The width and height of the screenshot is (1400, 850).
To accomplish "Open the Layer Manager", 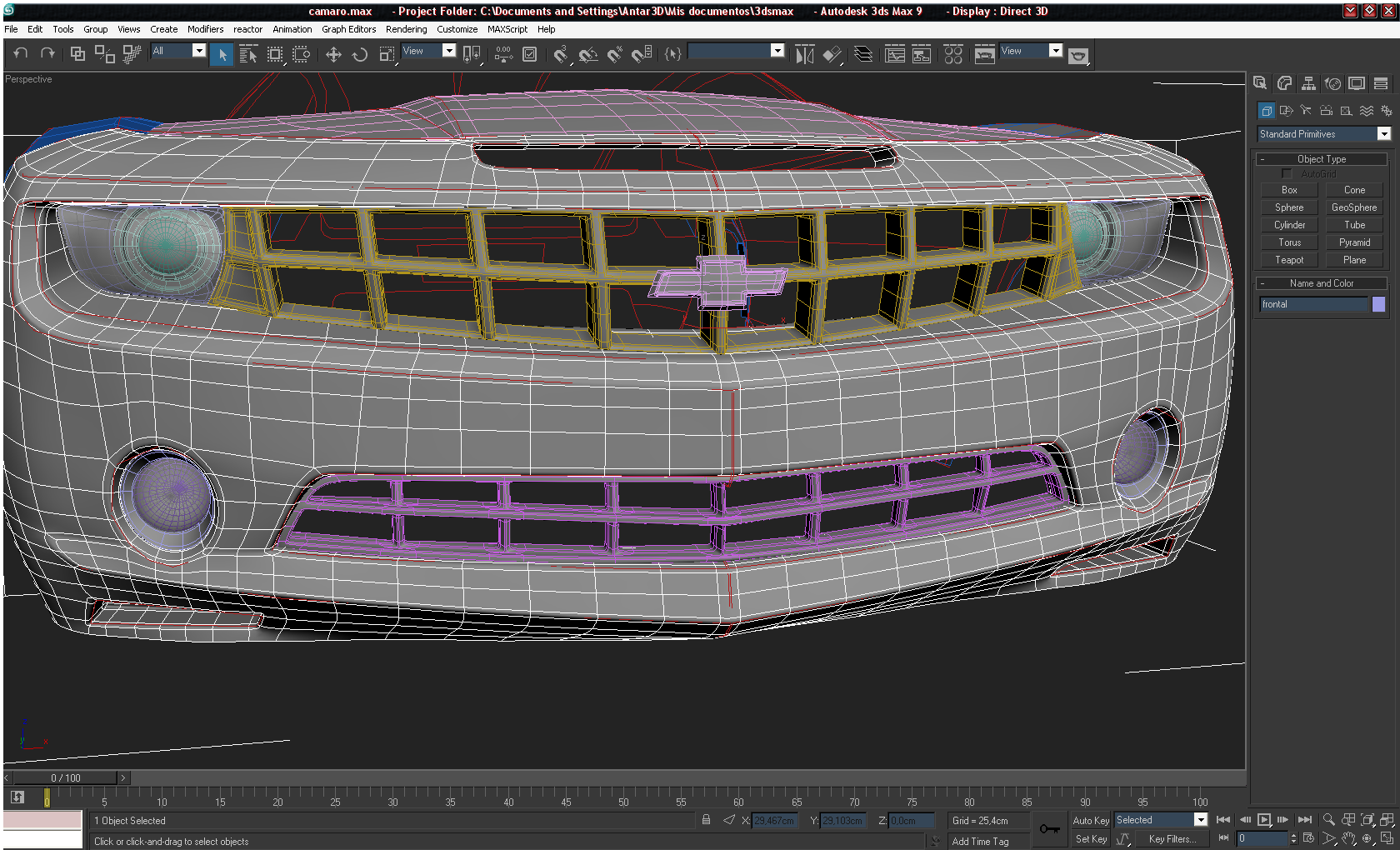I will coord(863,54).
